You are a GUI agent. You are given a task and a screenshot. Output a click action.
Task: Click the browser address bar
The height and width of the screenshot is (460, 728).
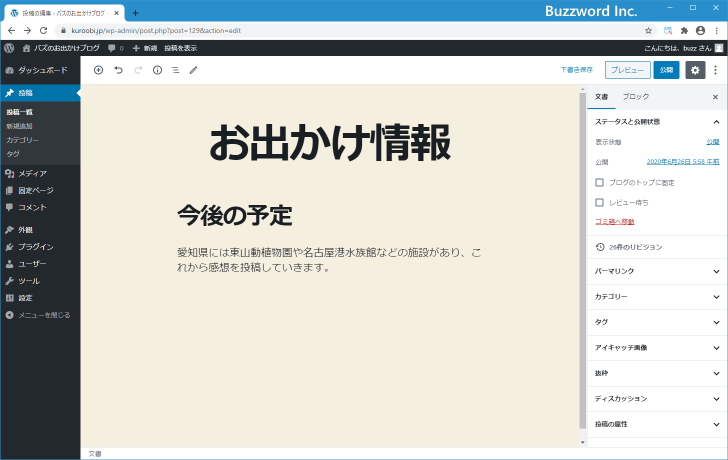pos(355,31)
